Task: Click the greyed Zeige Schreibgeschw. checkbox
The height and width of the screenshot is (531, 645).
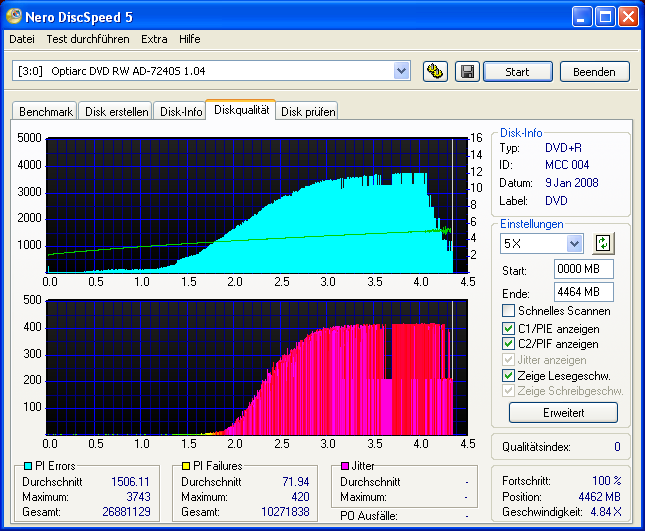Action: pyautogui.click(x=508, y=390)
